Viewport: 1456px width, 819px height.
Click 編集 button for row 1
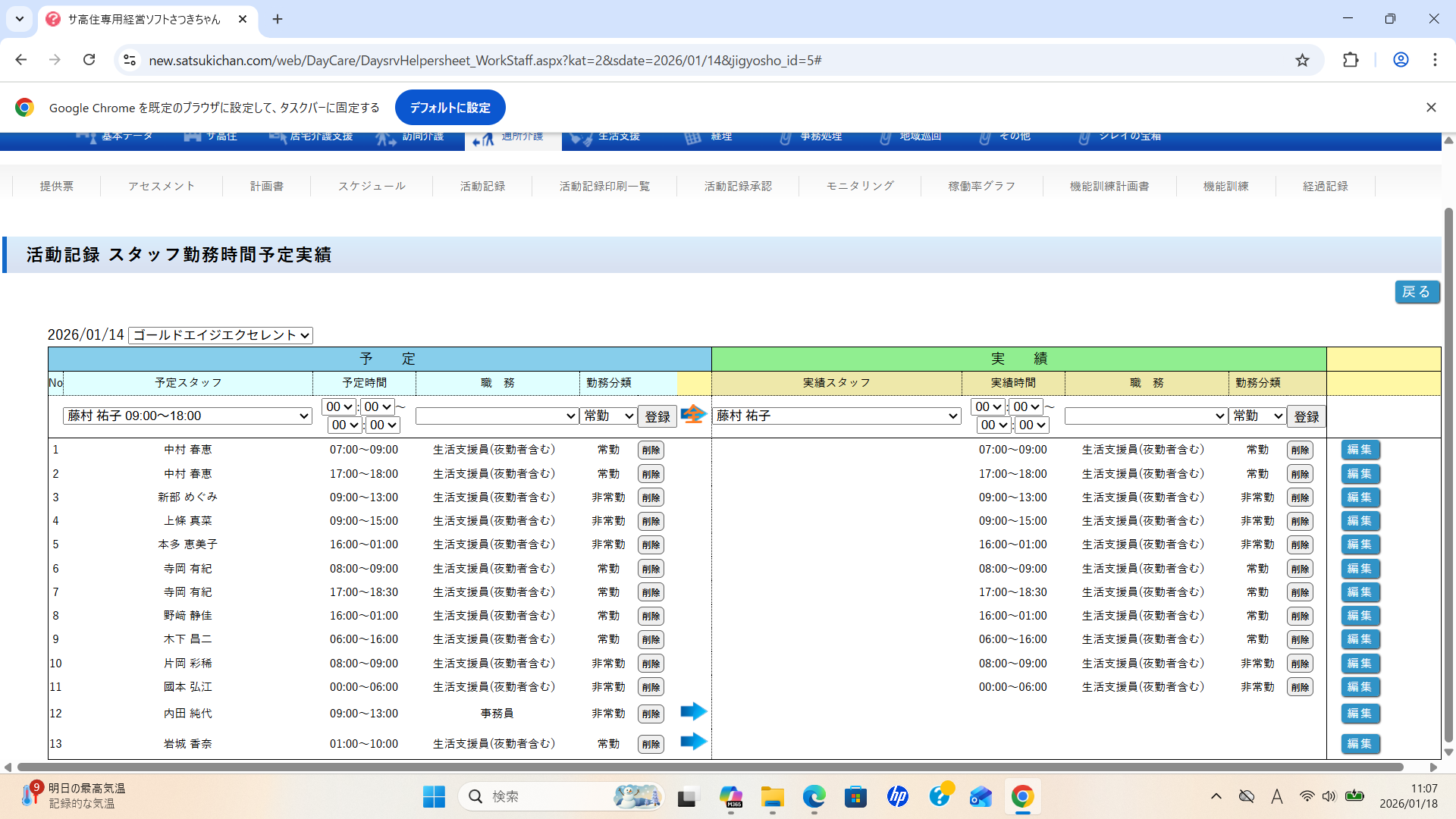1360,450
